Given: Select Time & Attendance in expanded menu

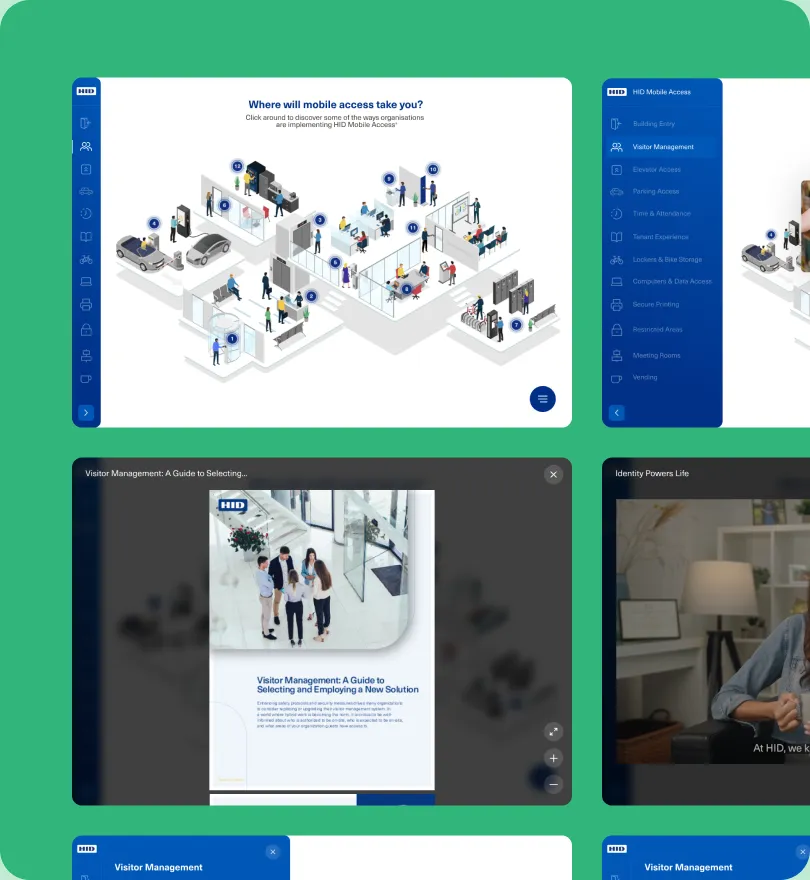Looking at the screenshot, I should point(662,213).
